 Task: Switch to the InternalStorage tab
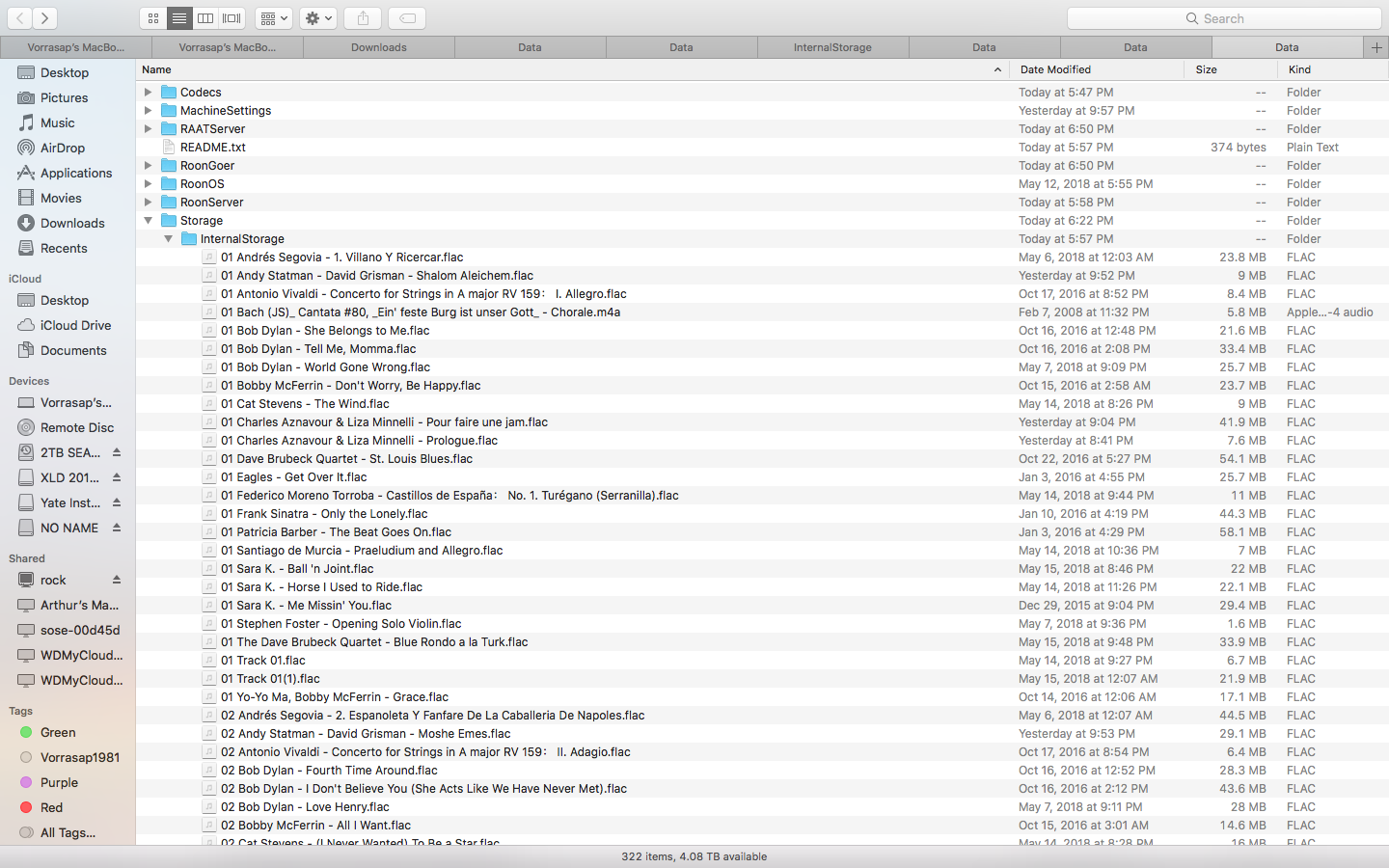point(832,47)
